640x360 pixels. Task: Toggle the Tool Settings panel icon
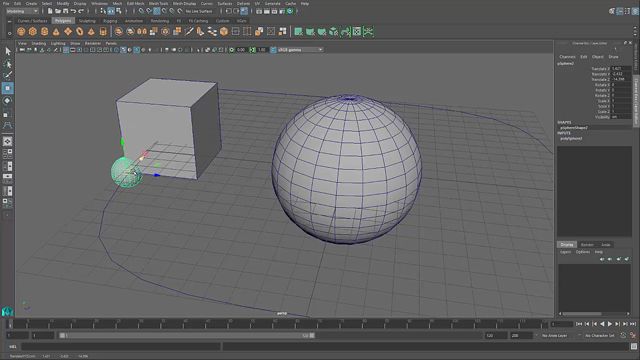pos(627,11)
